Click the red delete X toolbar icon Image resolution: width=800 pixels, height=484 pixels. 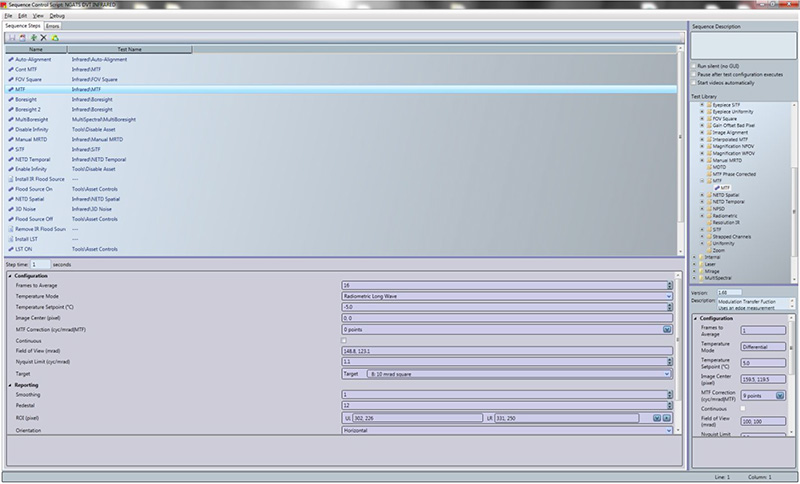[43, 37]
